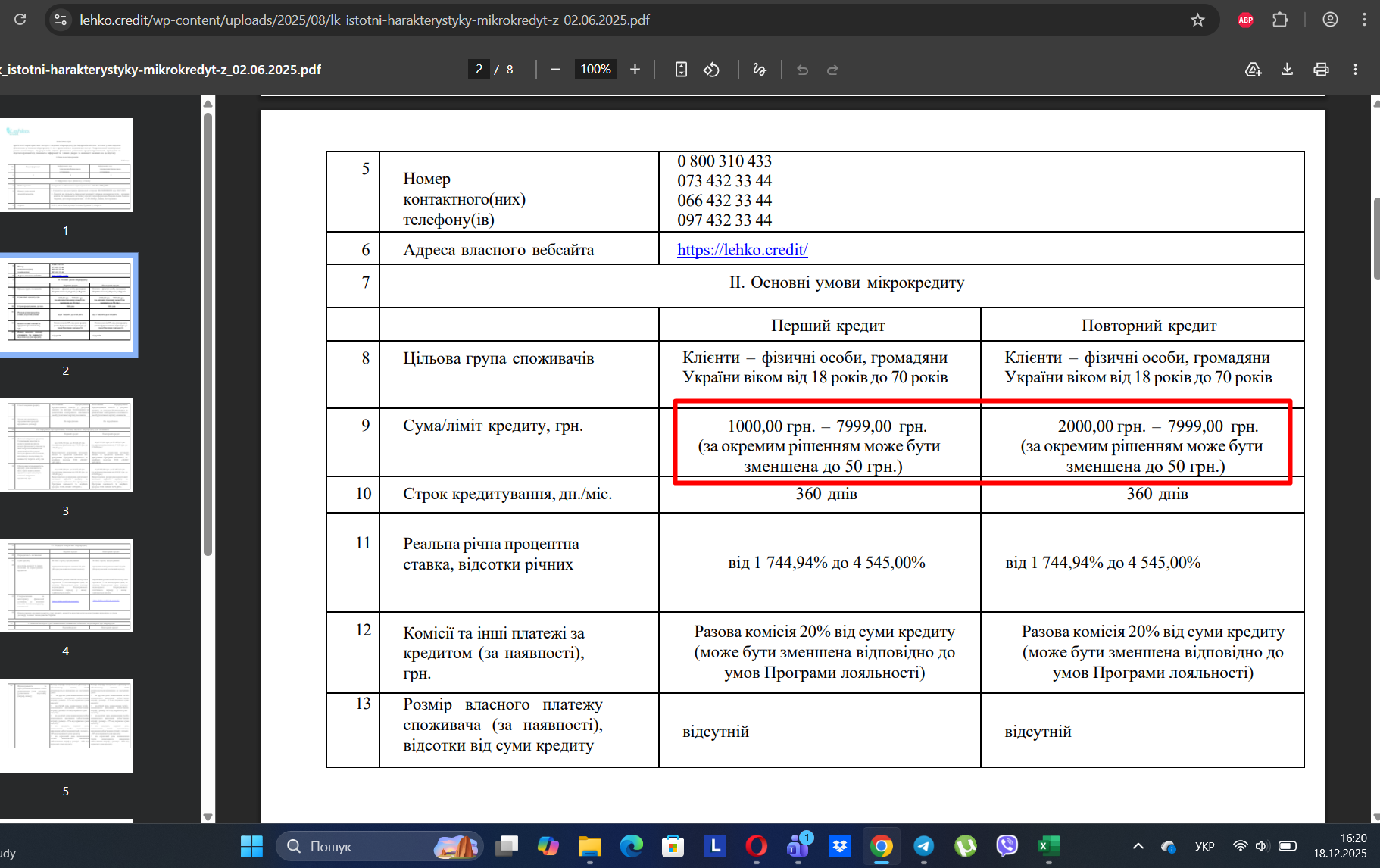The height and width of the screenshot is (868, 1380).
Task: Open the https://lehko.credit/ link
Action: (742, 250)
